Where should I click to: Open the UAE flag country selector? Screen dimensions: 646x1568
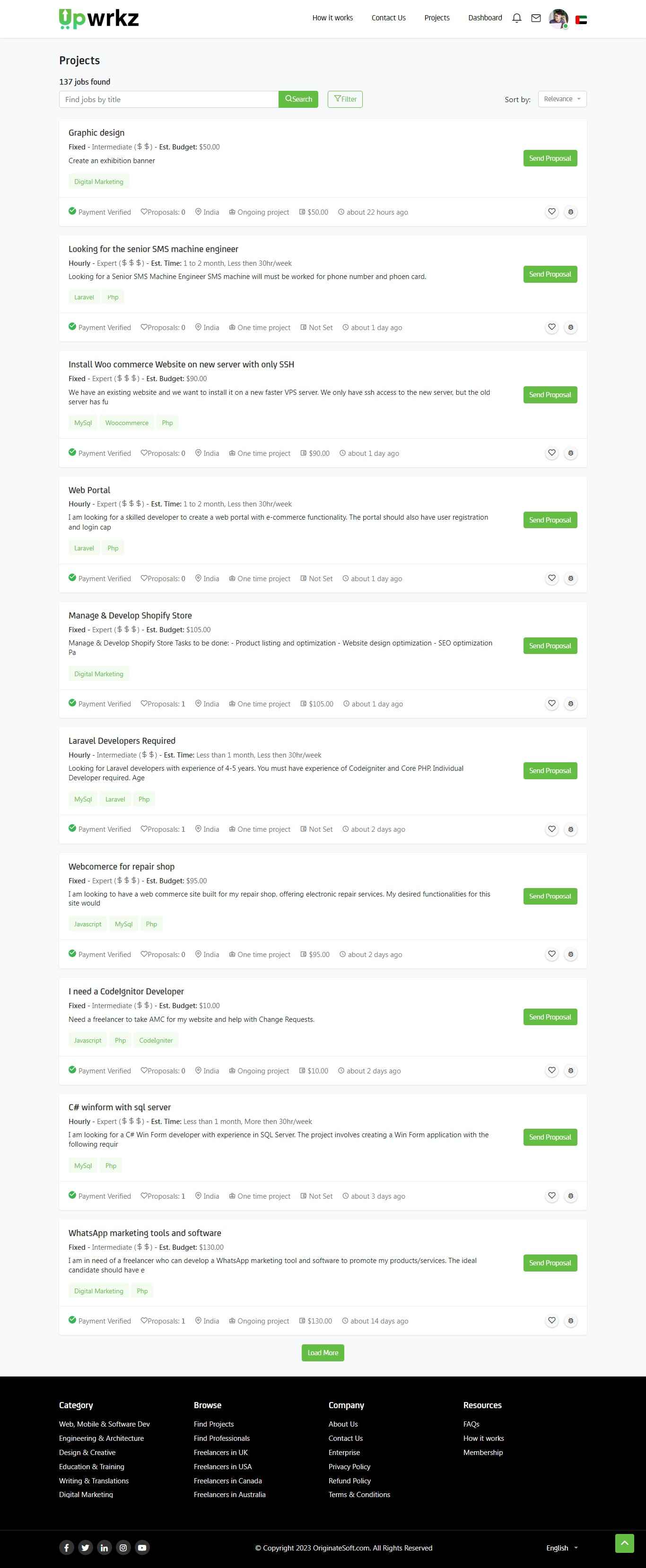(581, 19)
